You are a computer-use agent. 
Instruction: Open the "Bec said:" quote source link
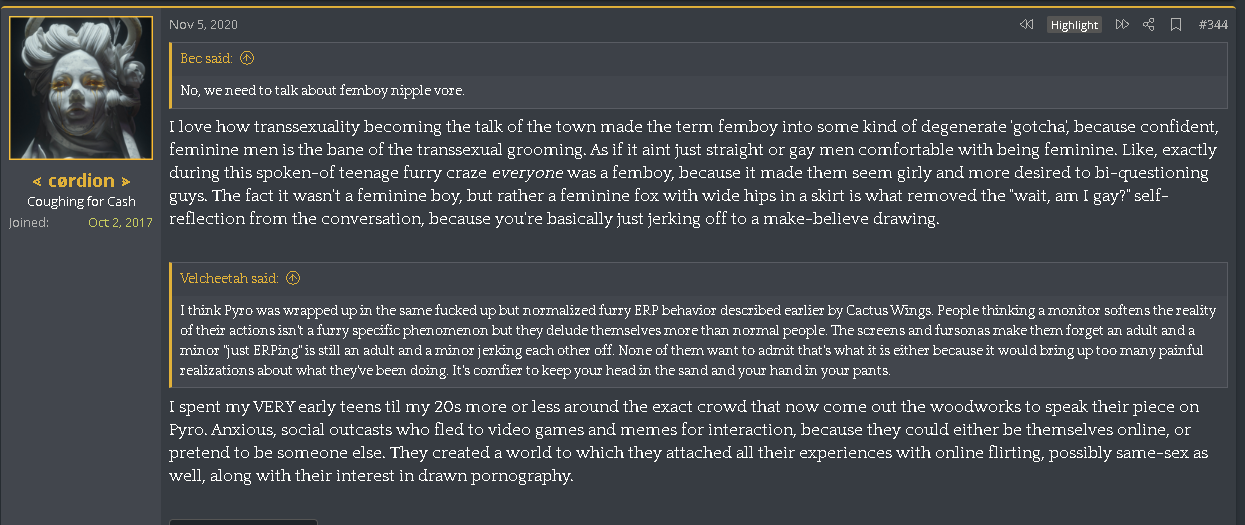pos(206,59)
